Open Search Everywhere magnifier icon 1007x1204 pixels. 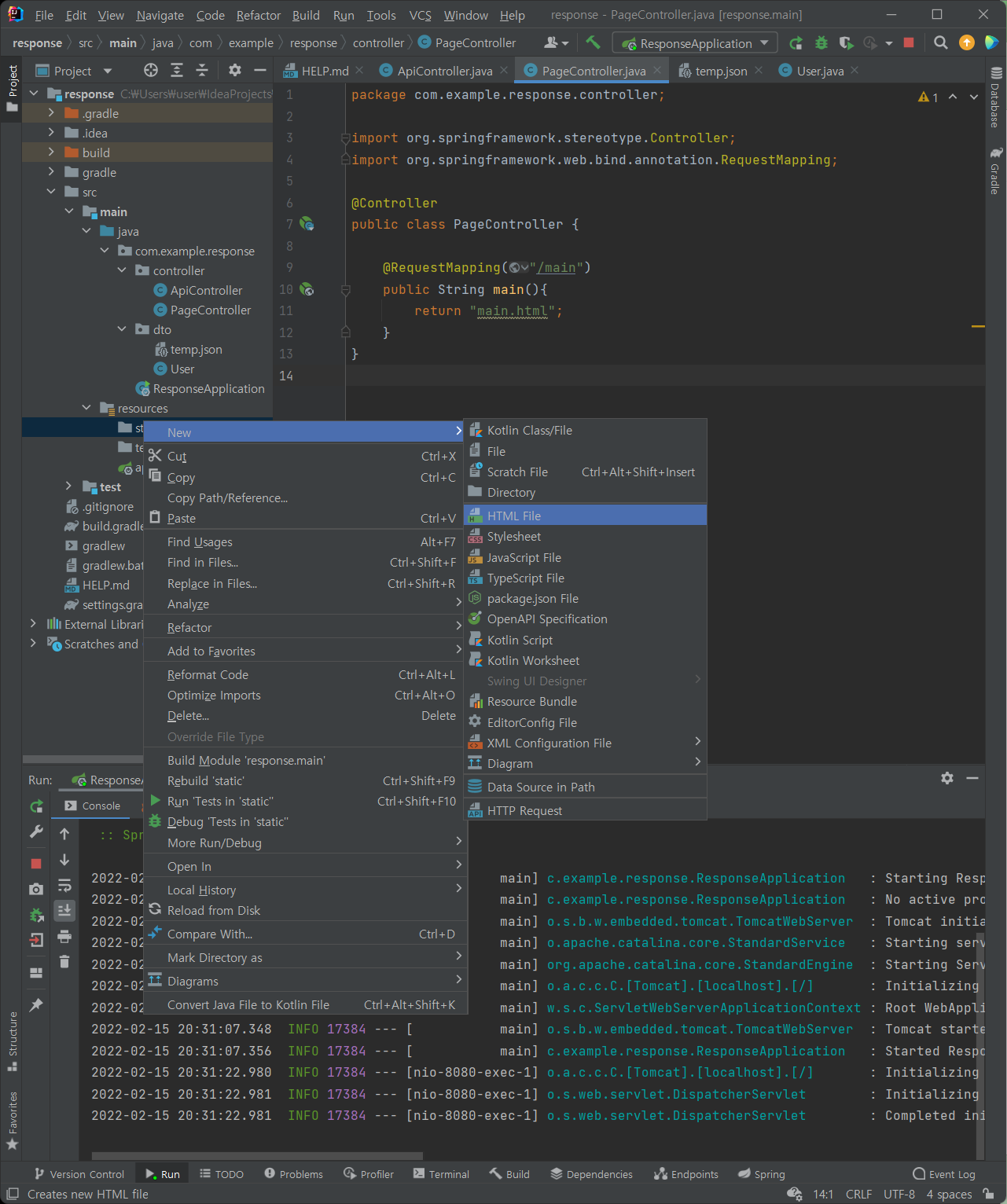click(x=940, y=43)
